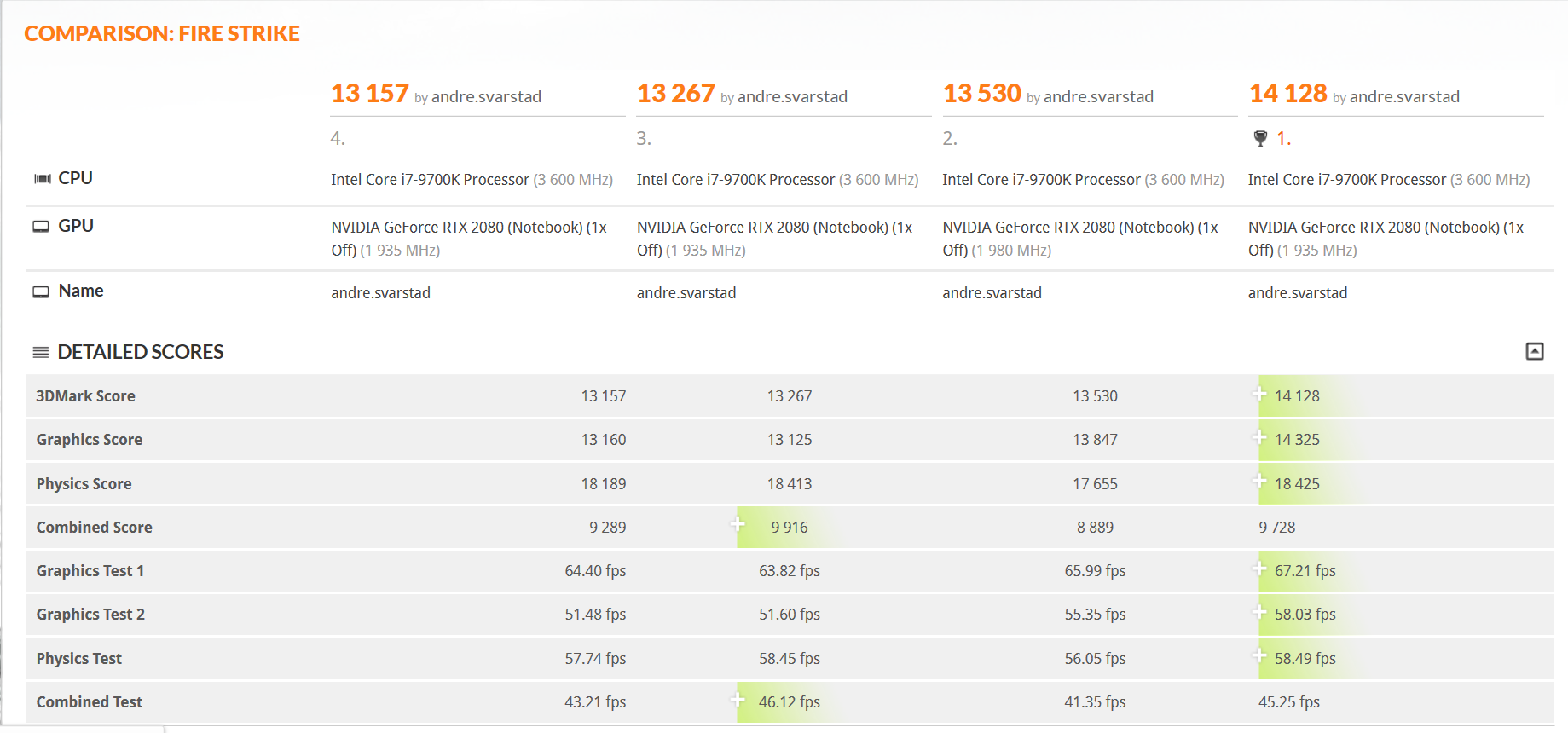The width and height of the screenshot is (1568, 733).
Task: Click plus icon beside 46.12 fps
Action: tap(738, 700)
